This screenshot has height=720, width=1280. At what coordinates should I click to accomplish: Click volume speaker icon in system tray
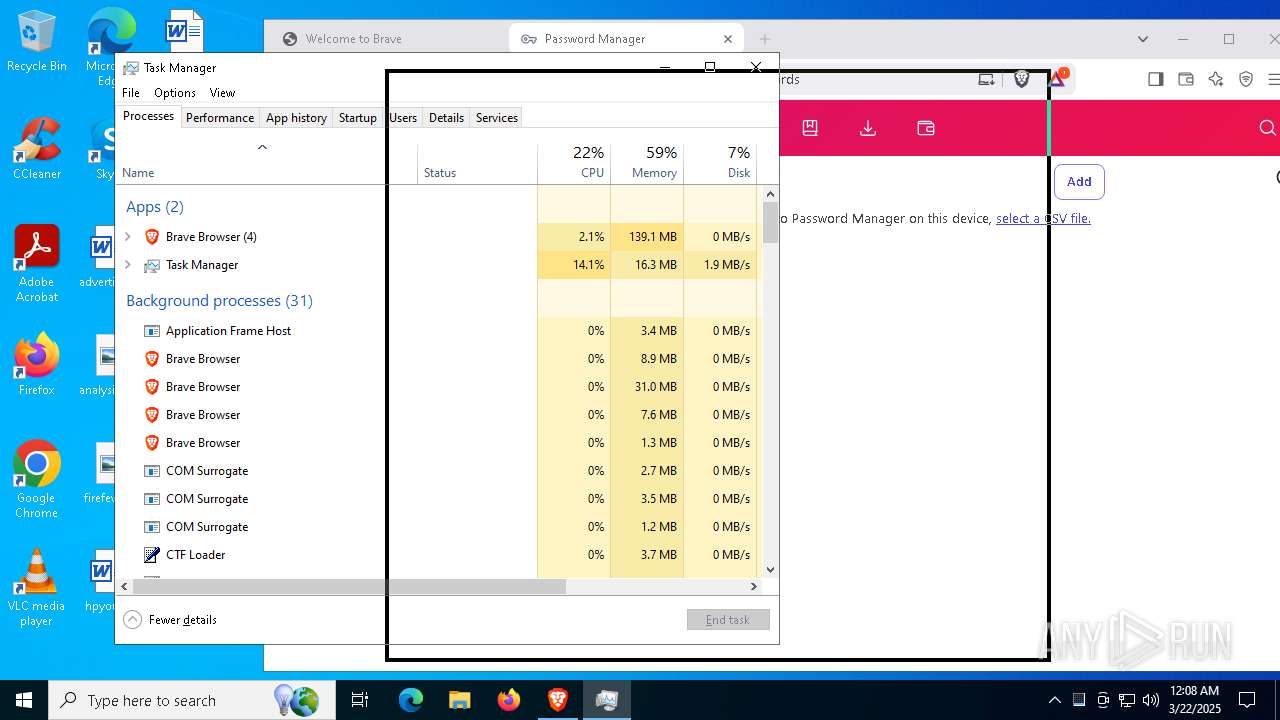pos(1151,700)
